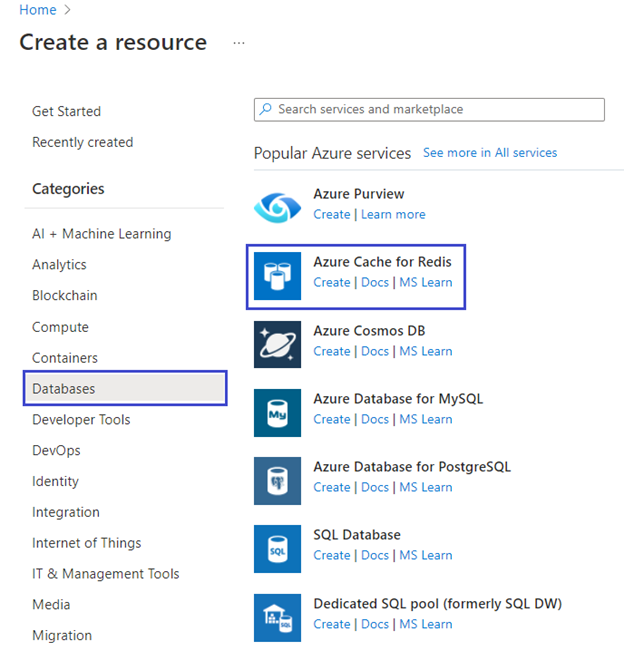Open the Azure Database for MySQL icon
This screenshot has width=624, height=651.
tap(277, 410)
